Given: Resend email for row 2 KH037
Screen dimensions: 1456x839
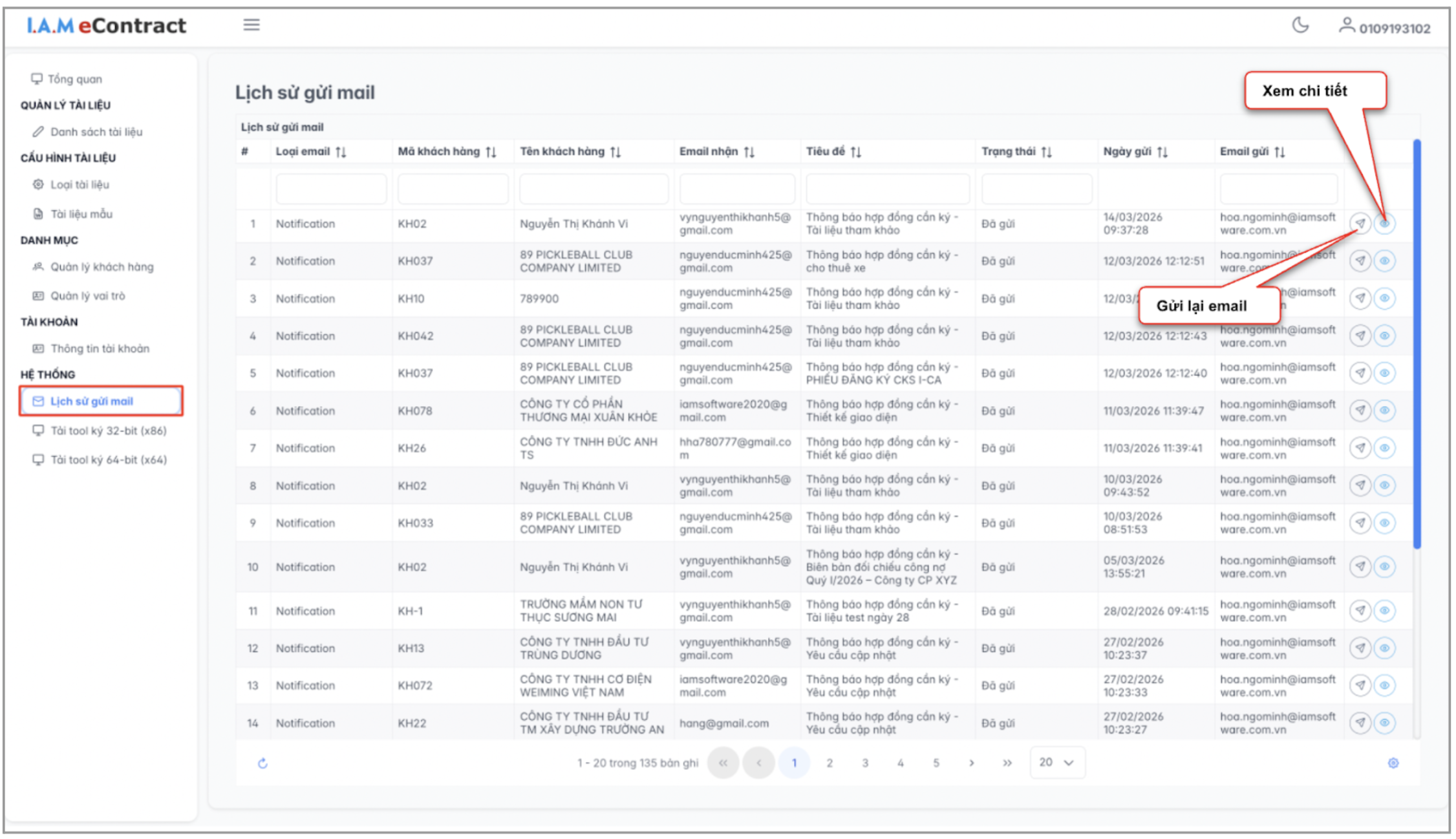Looking at the screenshot, I should 1360,261.
